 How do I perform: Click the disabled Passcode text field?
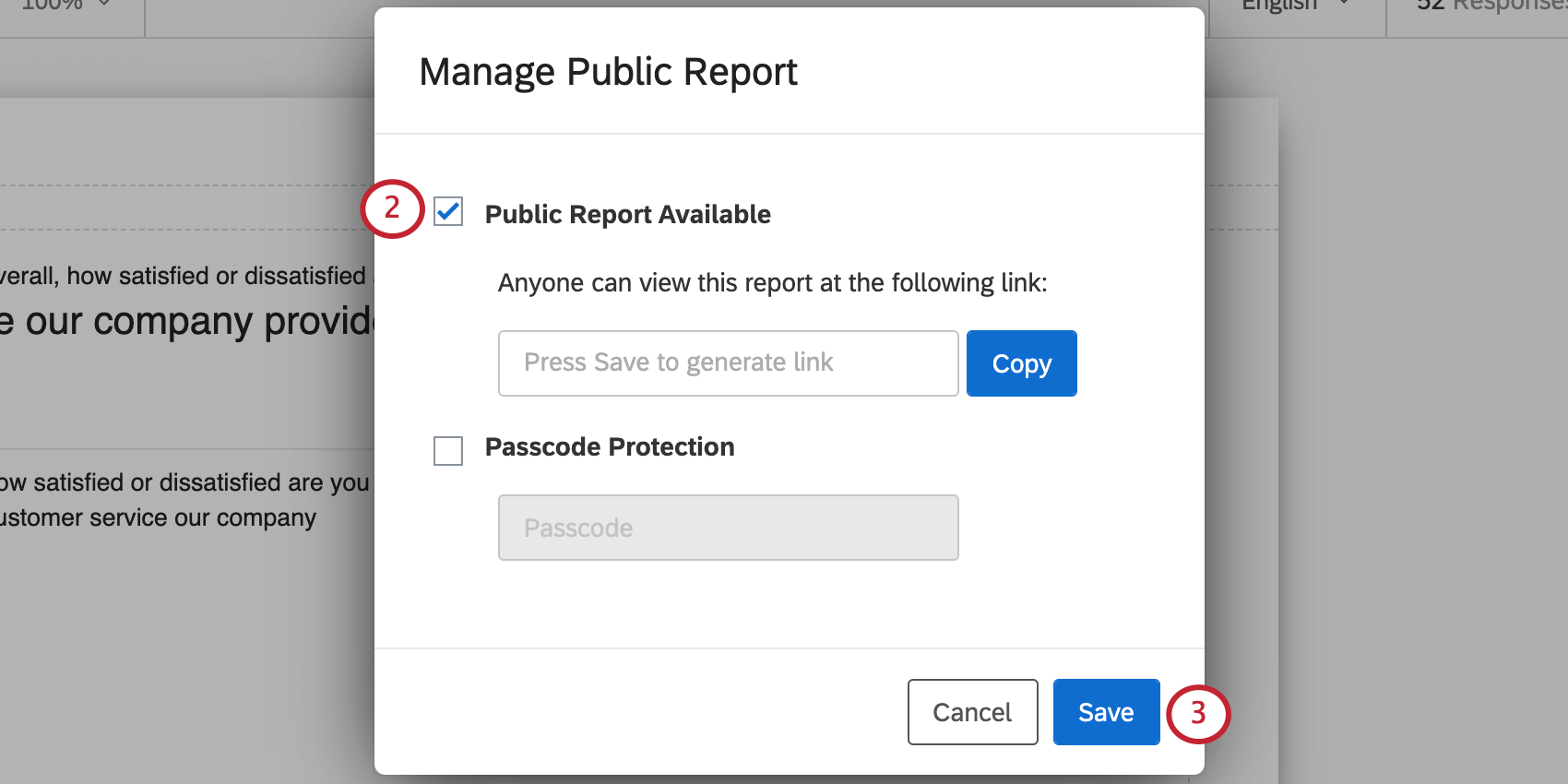tap(728, 528)
